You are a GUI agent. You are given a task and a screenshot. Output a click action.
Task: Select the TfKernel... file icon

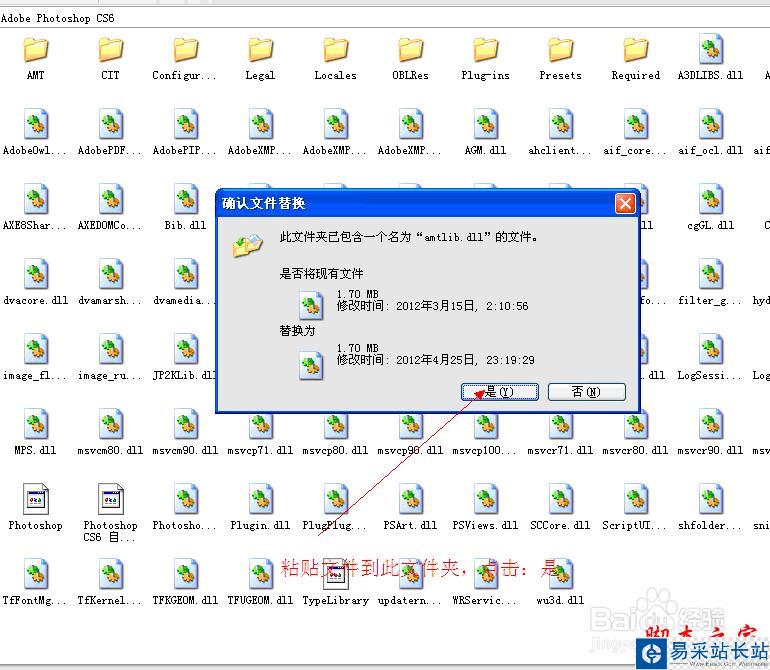pos(110,574)
